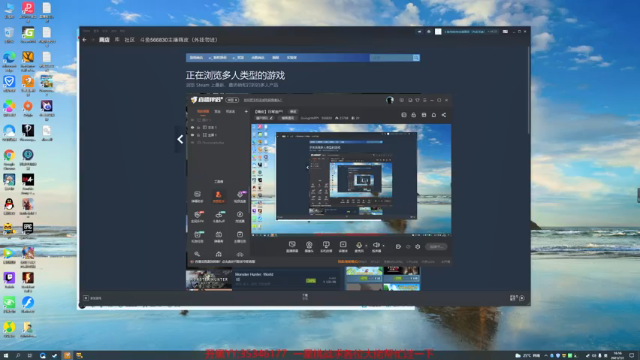Toggle visibility eye of second source row
Screen dimensions: 640x360
(193, 127)
